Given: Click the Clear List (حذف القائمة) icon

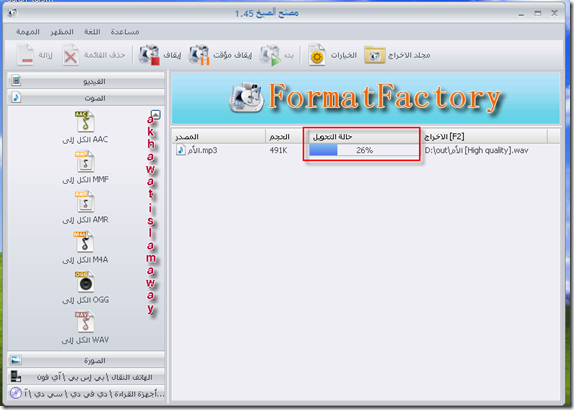Looking at the screenshot, I should click(70, 55).
